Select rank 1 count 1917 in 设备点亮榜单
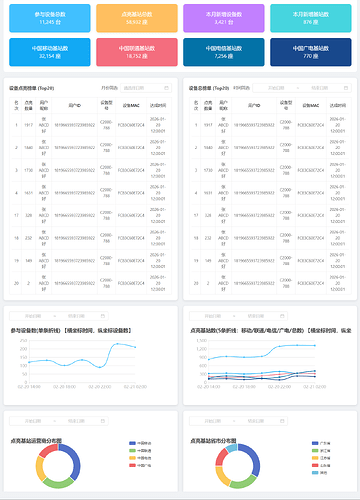The width and height of the screenshot is (360, 500). 28,125
